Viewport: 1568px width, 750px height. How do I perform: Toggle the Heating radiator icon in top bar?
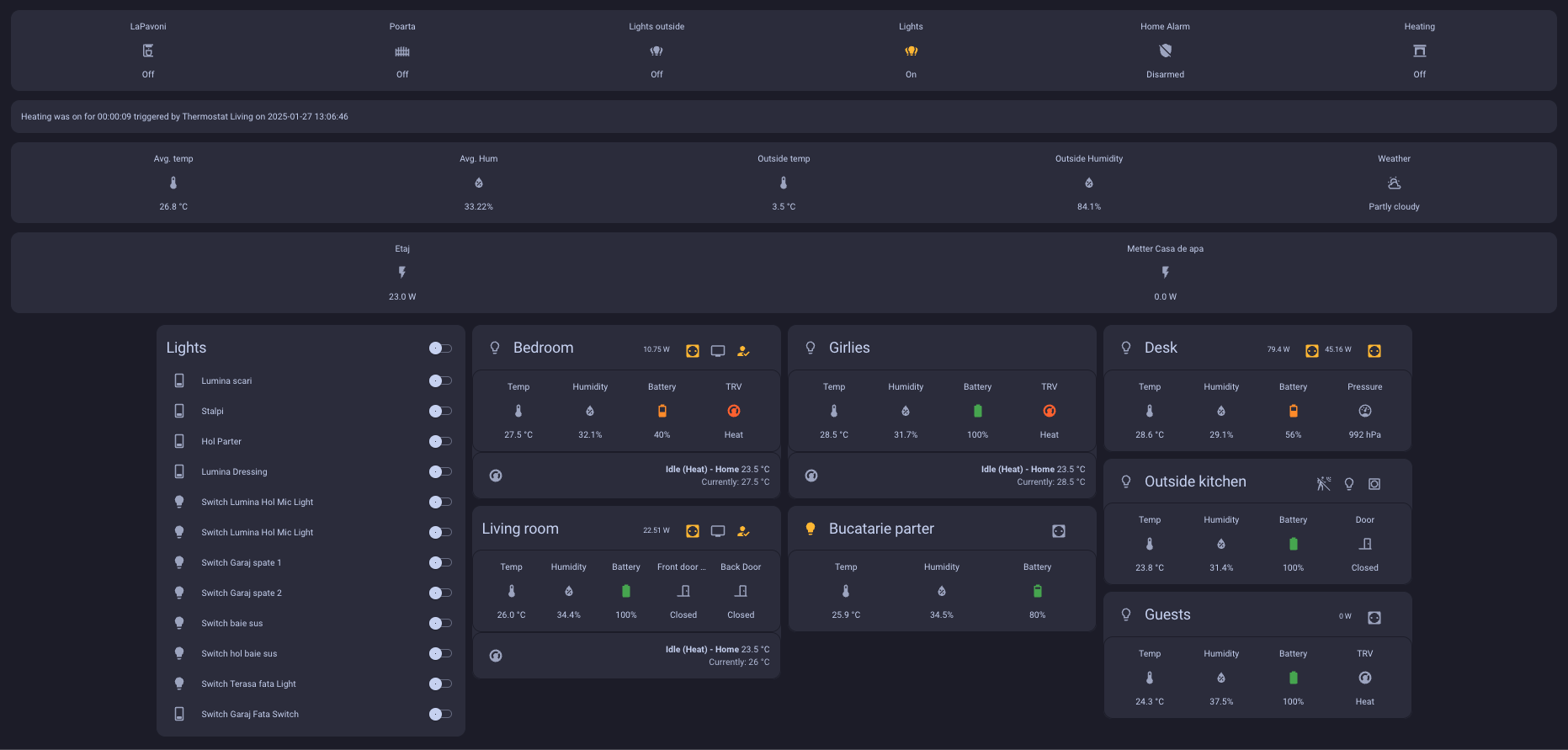tap(1419, 51)
